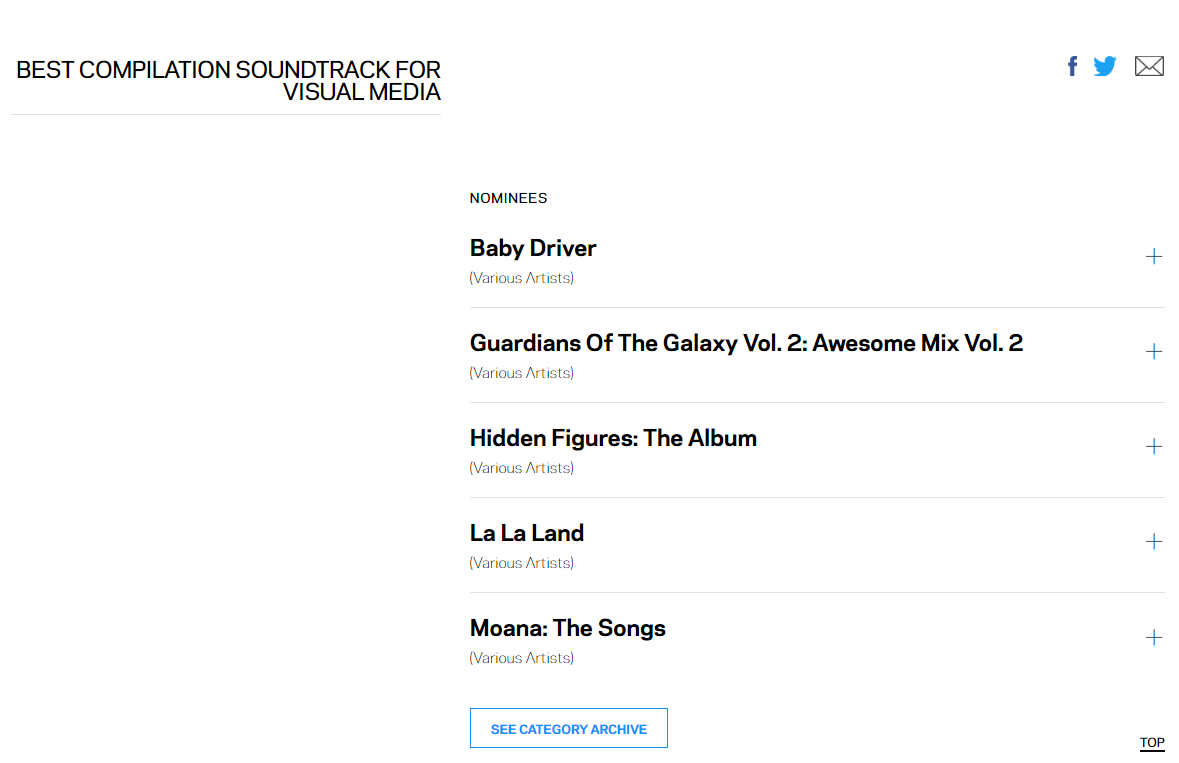
Task: Click Various Artists under Baby Driver
Action: click(x=522, y=278)
